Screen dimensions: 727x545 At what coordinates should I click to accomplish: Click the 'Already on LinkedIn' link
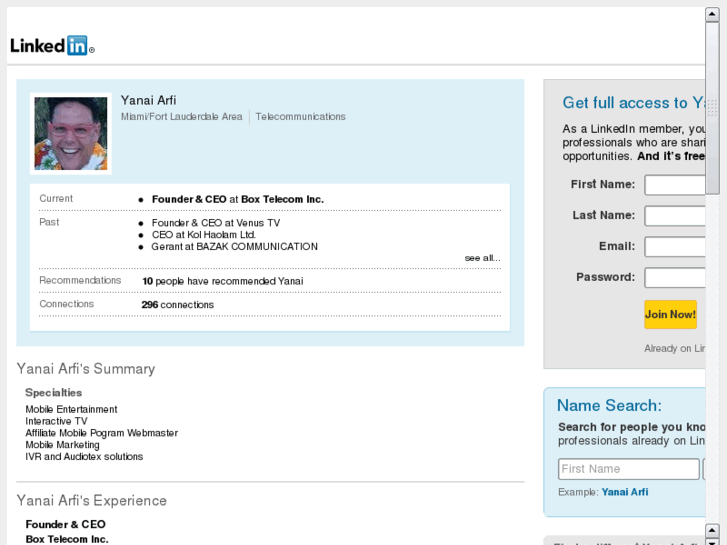pos(675,349)
